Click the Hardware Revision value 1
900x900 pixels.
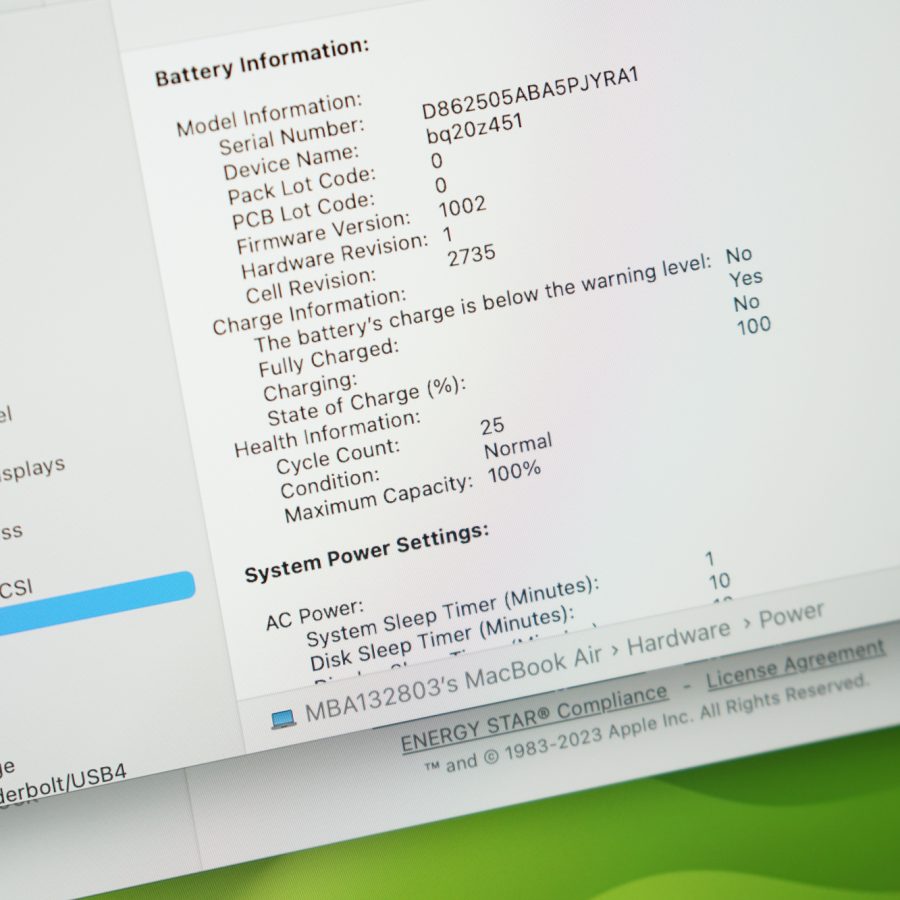(x=447, y=234)
